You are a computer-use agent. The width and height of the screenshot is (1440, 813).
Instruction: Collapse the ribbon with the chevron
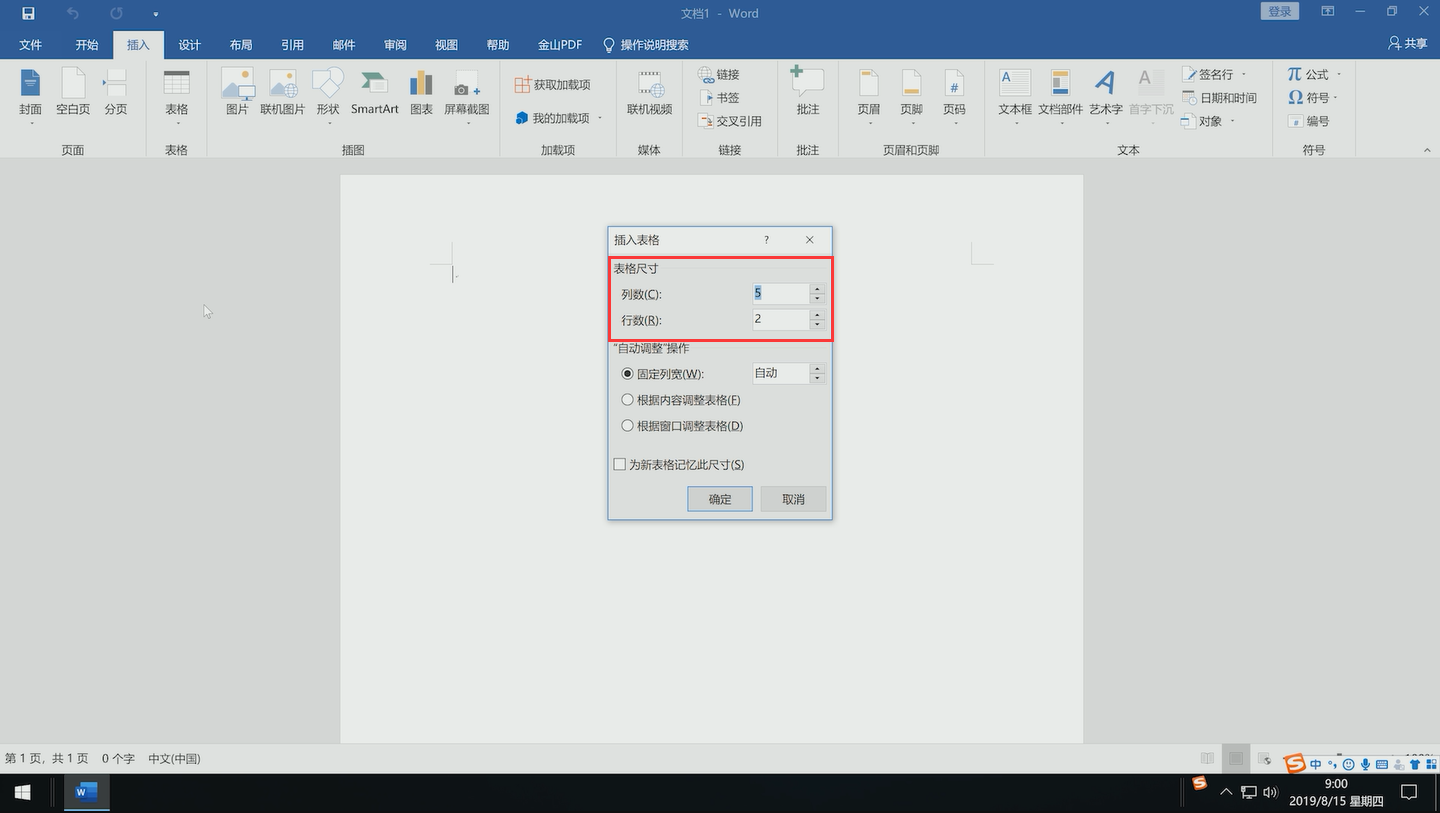[x=1427, y=150]
